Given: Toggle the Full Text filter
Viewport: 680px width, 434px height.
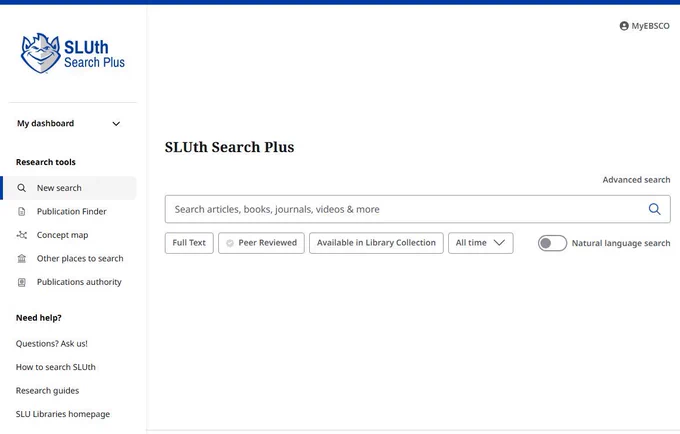Looking at the screenshot, I should 189,243.
